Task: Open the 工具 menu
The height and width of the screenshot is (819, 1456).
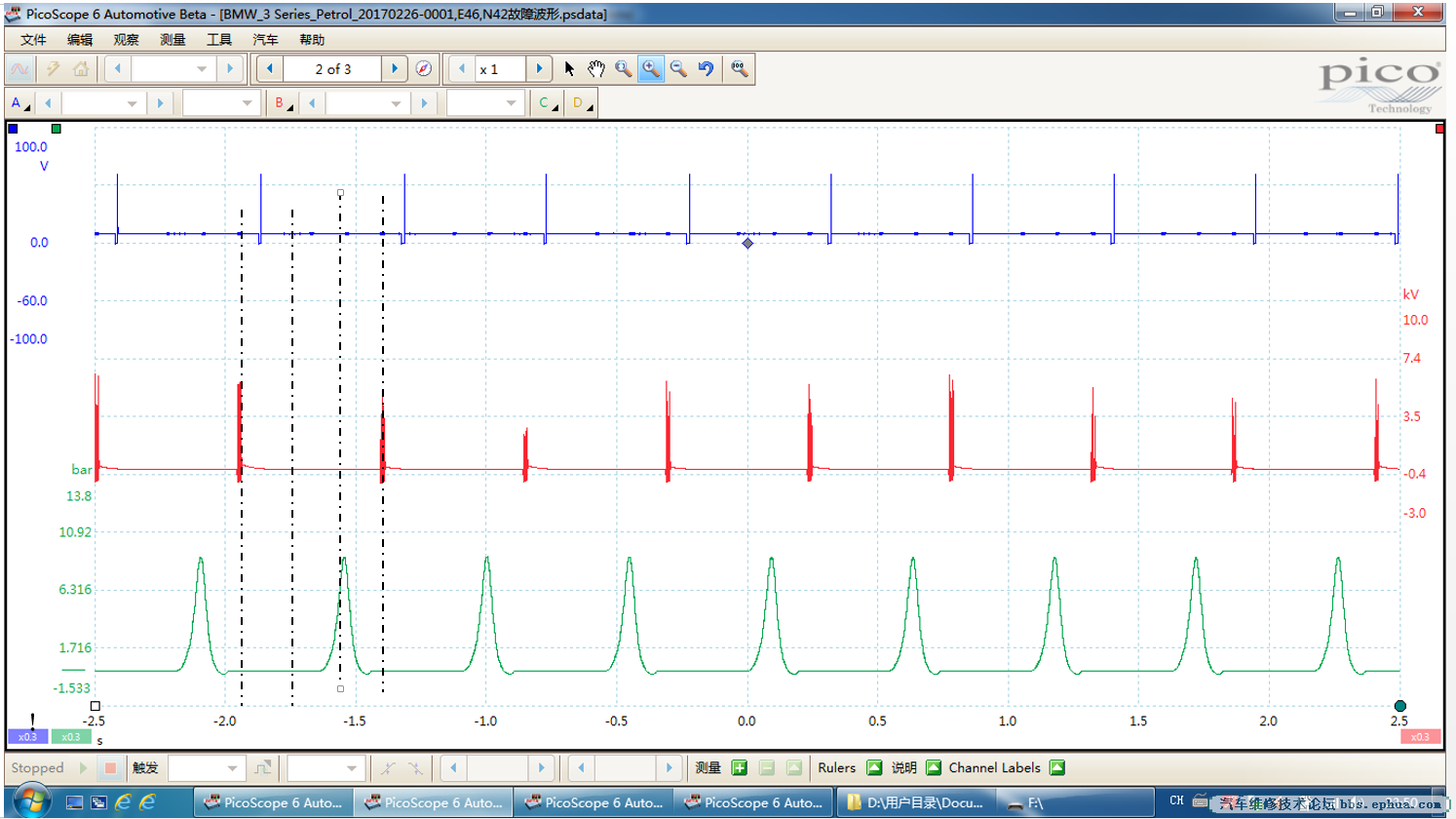Action: (x=219, y=40)
